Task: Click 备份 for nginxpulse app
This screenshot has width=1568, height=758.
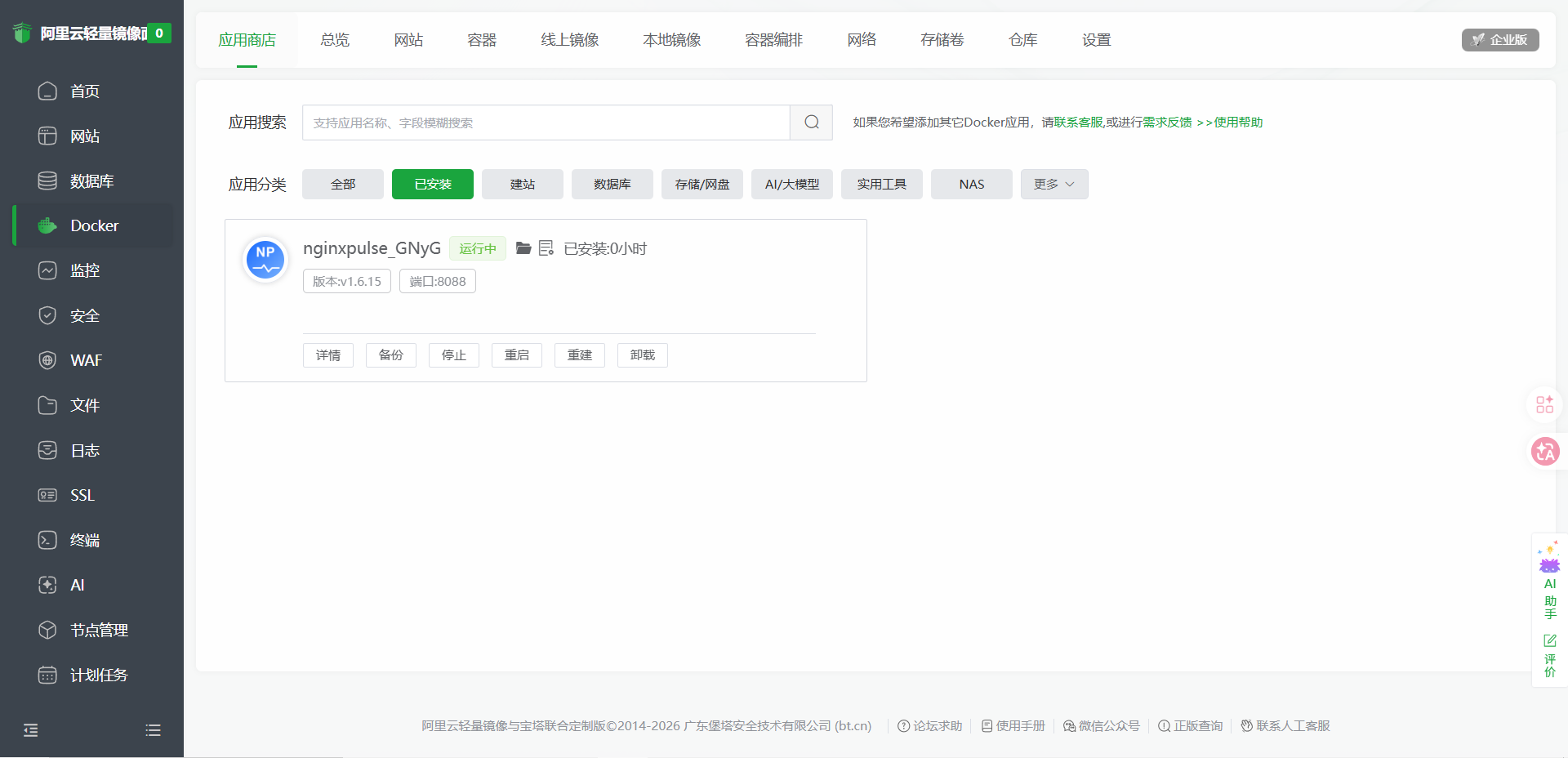Action: pos(391,354)
